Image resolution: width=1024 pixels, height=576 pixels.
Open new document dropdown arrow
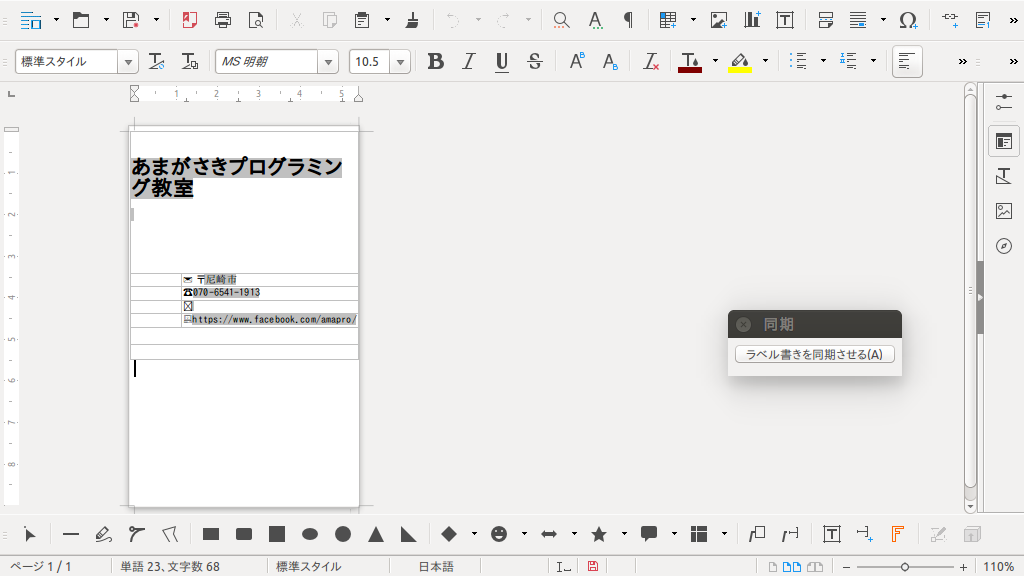click(x=56, y=20)
